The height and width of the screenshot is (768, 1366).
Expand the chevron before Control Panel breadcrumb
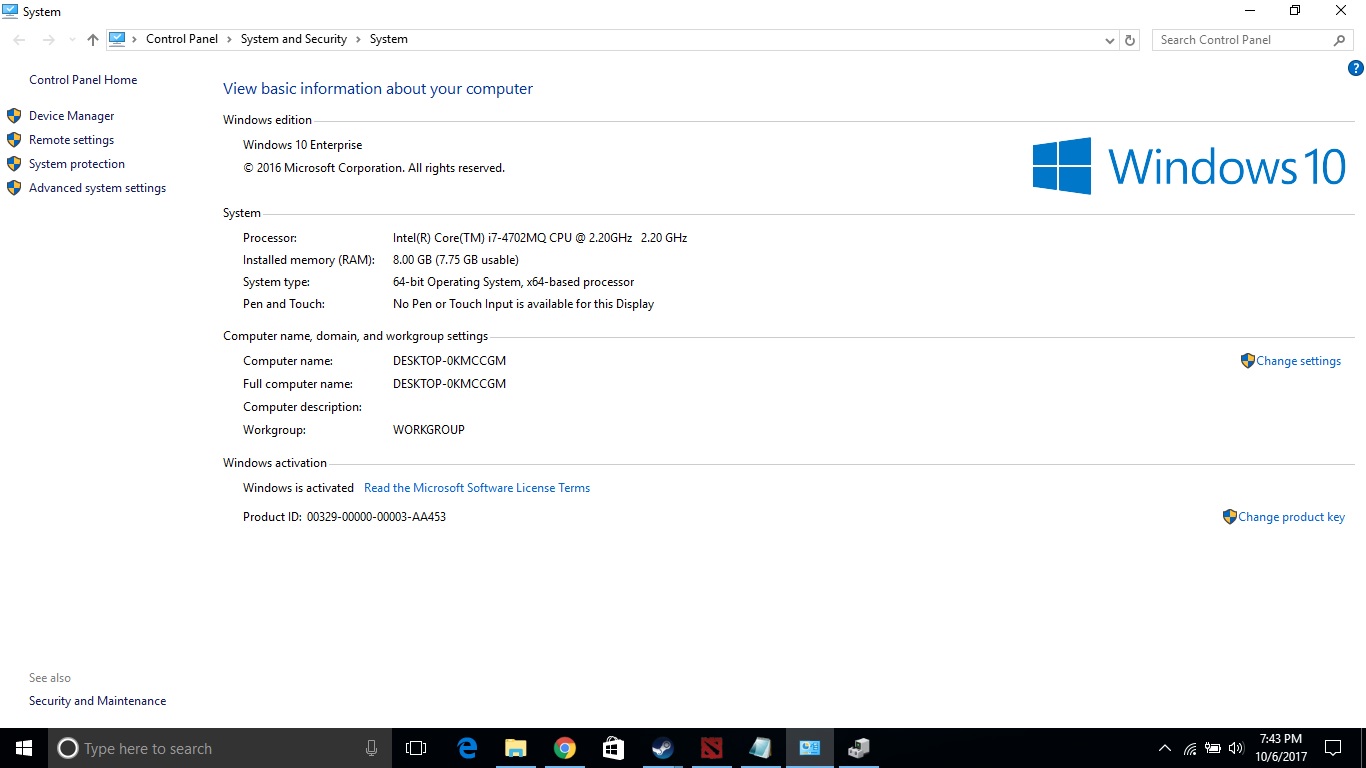tap(135, 39)
